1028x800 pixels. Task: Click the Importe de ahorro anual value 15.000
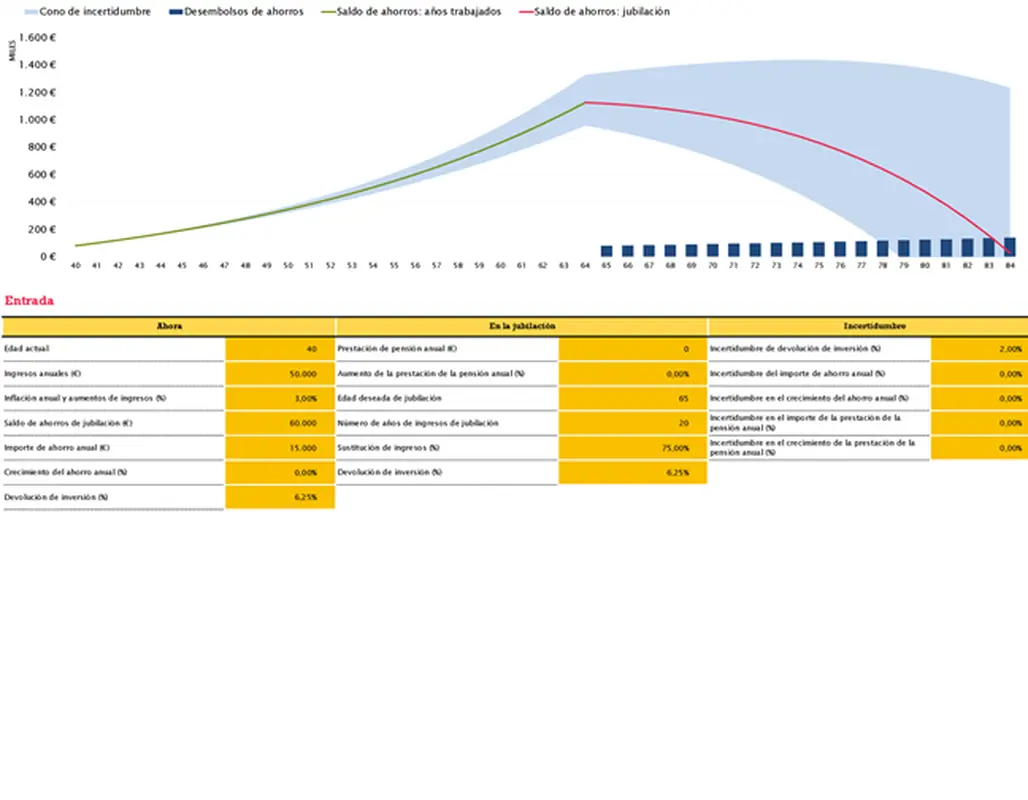[280, 448]
